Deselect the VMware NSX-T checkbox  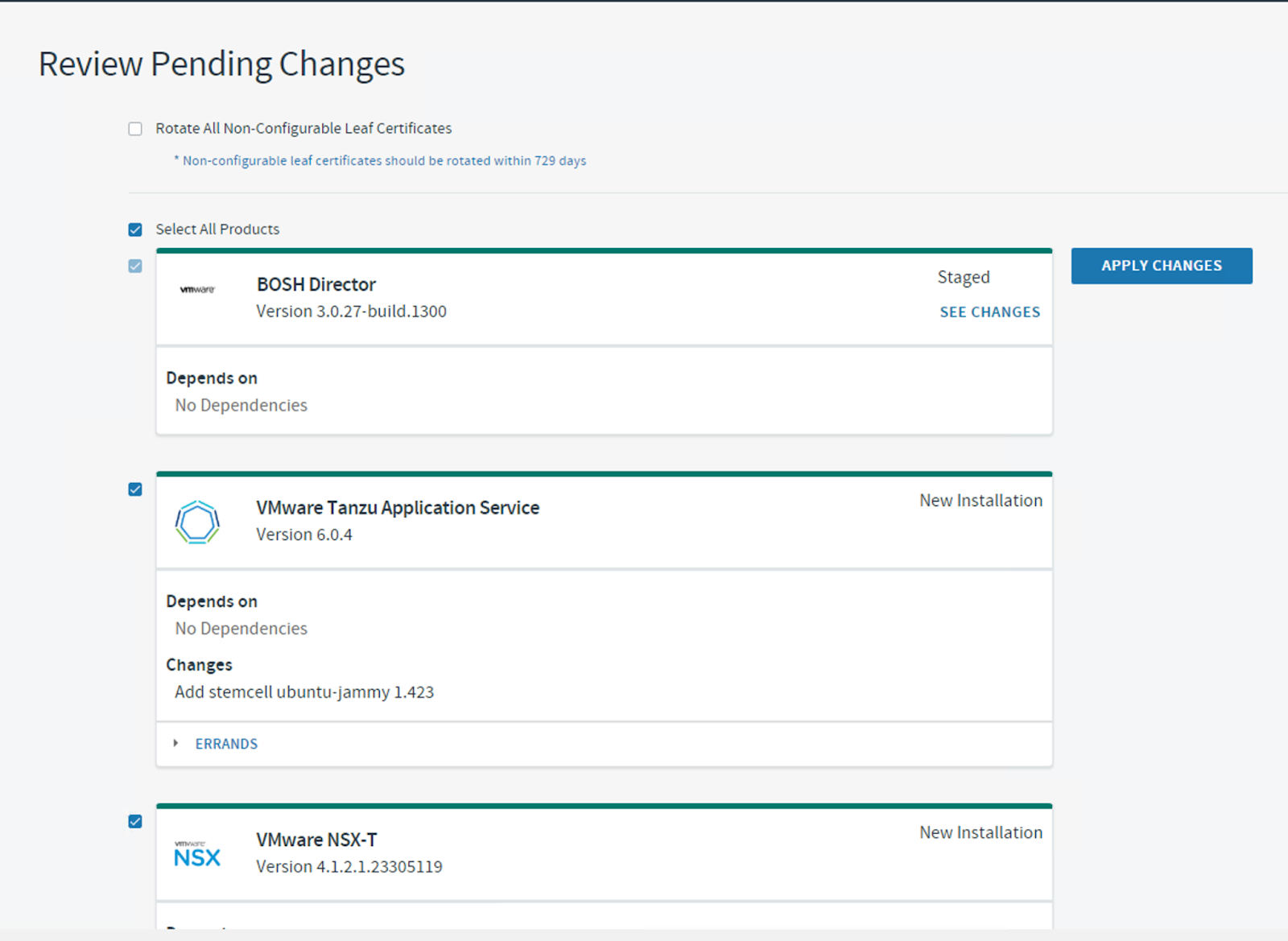coord(135,821)
